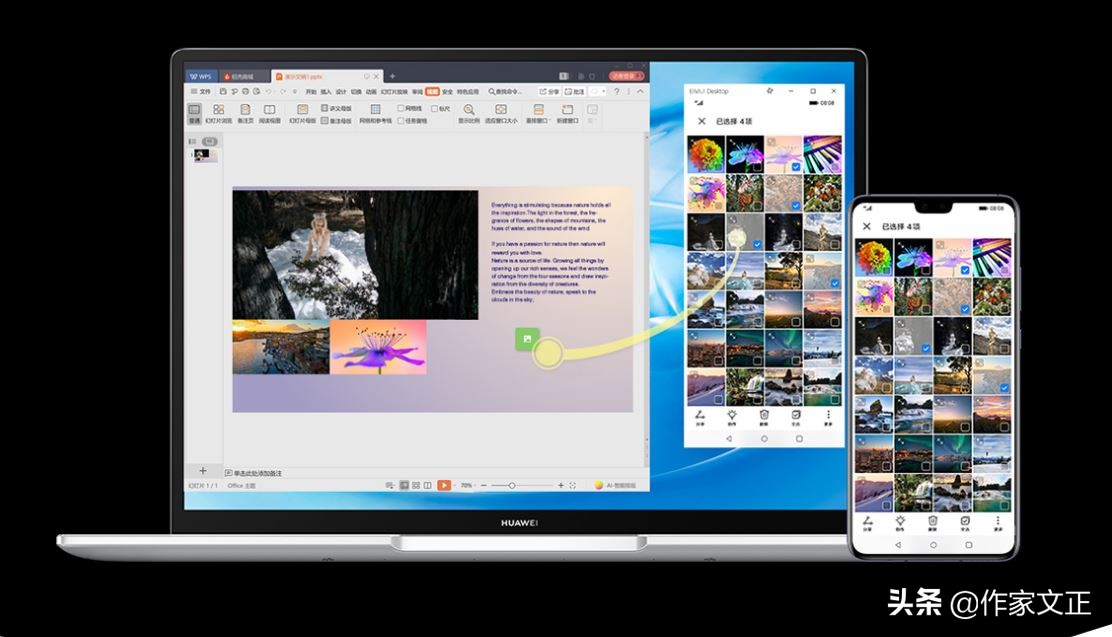The height and width of the screenshot is (637, 1112).
Task: Click the AI smart assistant icon in status bar
Action: pyautogui.click(x=600, y=484)
